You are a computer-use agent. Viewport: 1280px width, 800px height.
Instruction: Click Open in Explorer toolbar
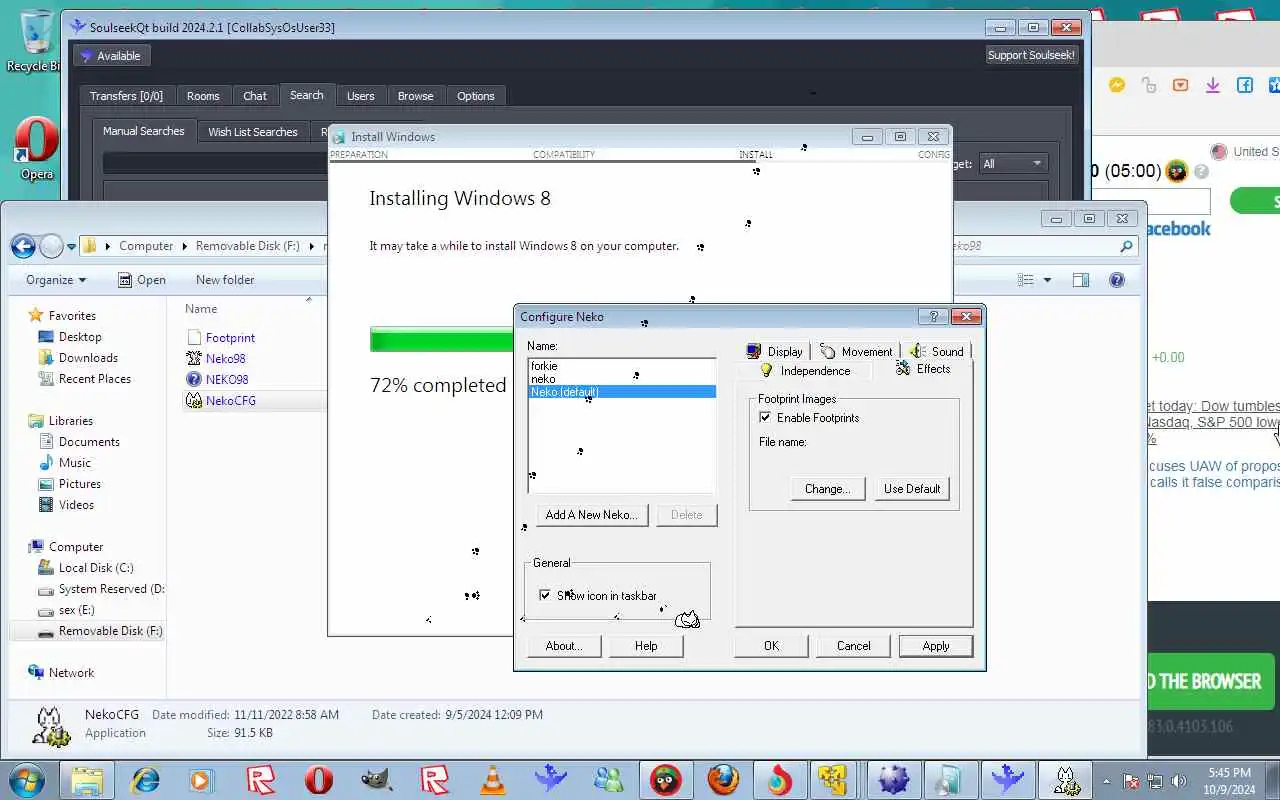142,280
